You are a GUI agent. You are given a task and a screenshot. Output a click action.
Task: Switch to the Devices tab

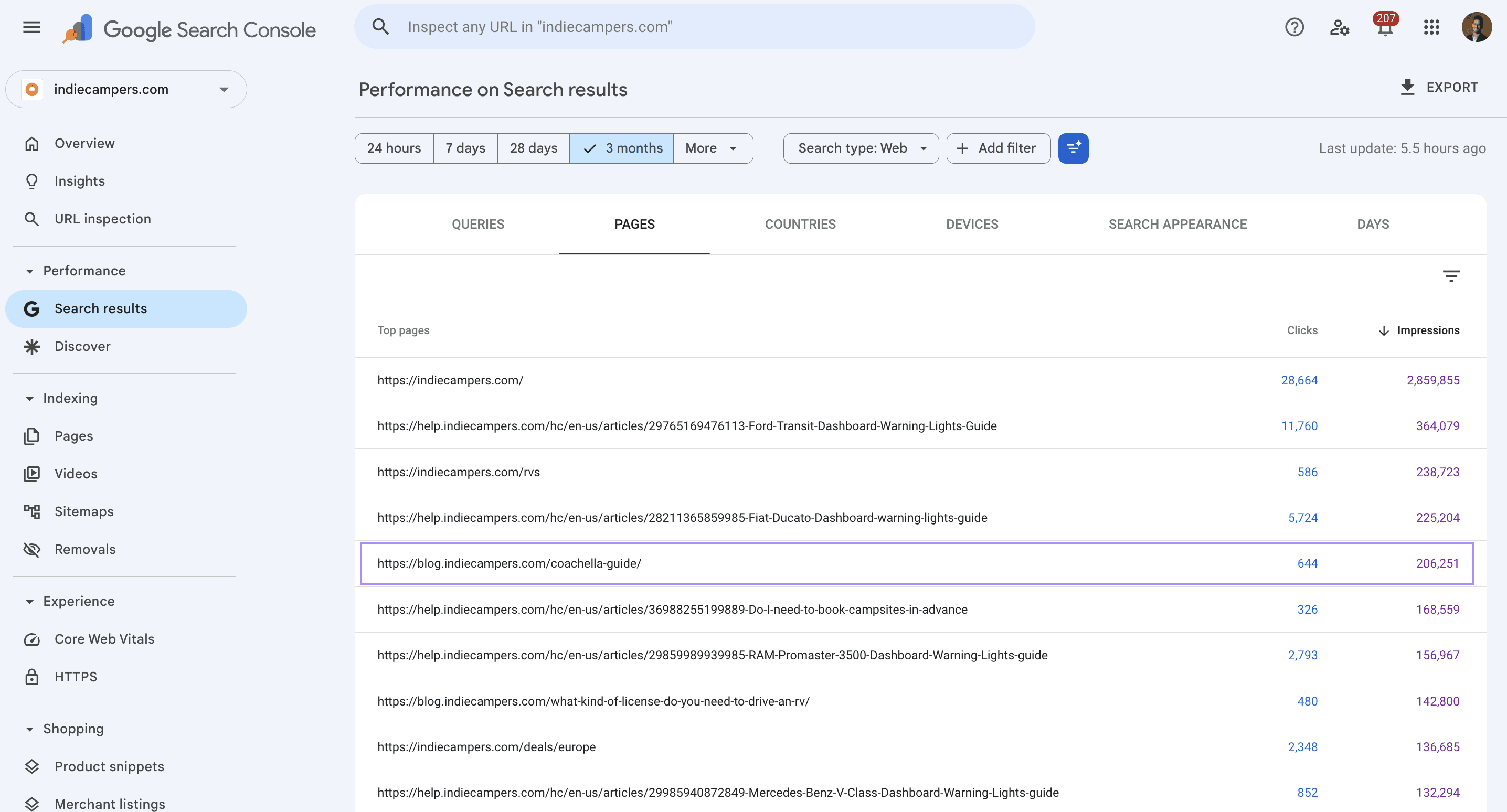[972, 224]
